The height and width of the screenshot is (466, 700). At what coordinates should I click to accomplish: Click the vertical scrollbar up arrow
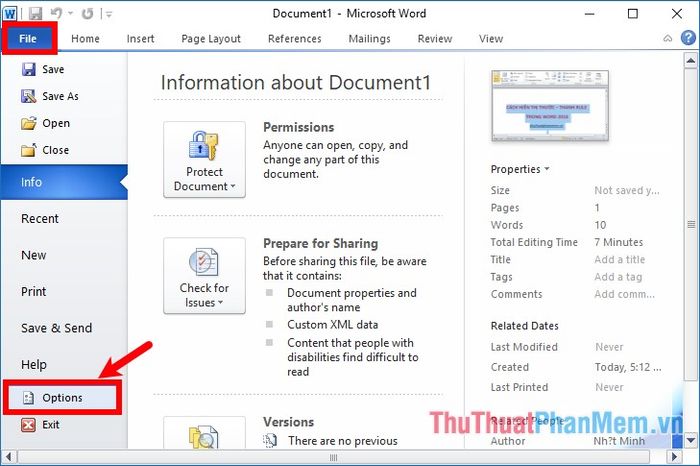[x=691, y=60]
